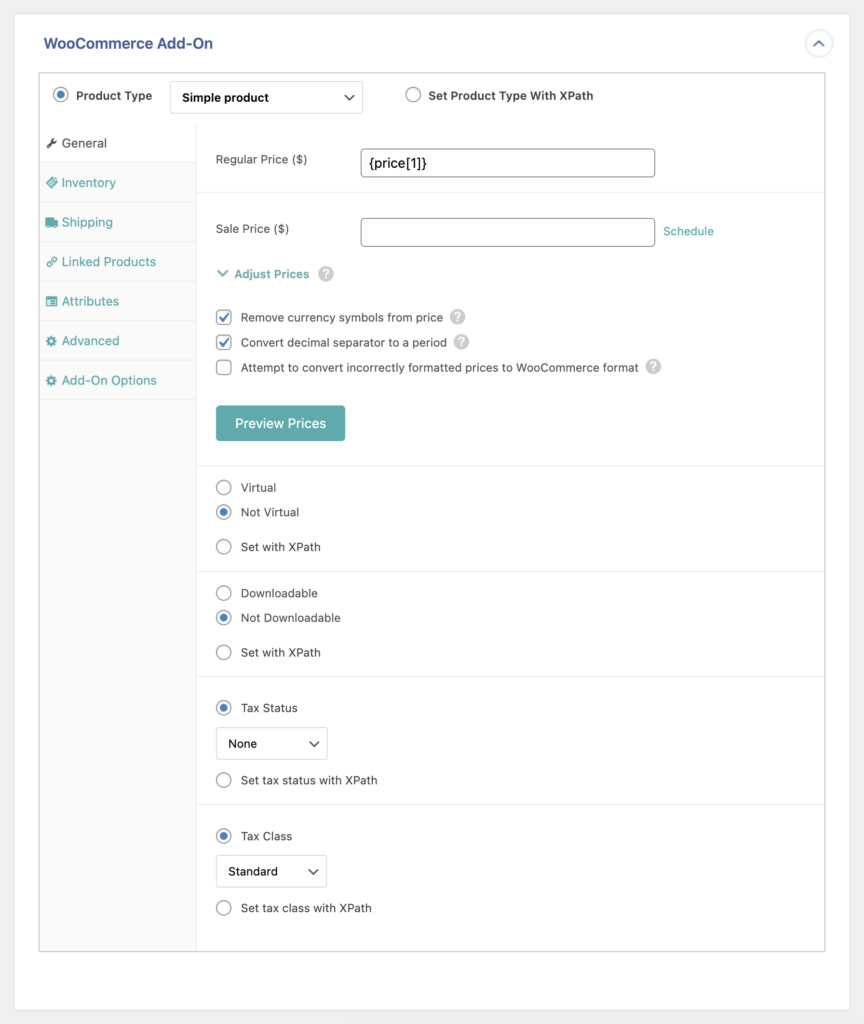
Task: Click the Preview Prices button
Action: [280, 423]
